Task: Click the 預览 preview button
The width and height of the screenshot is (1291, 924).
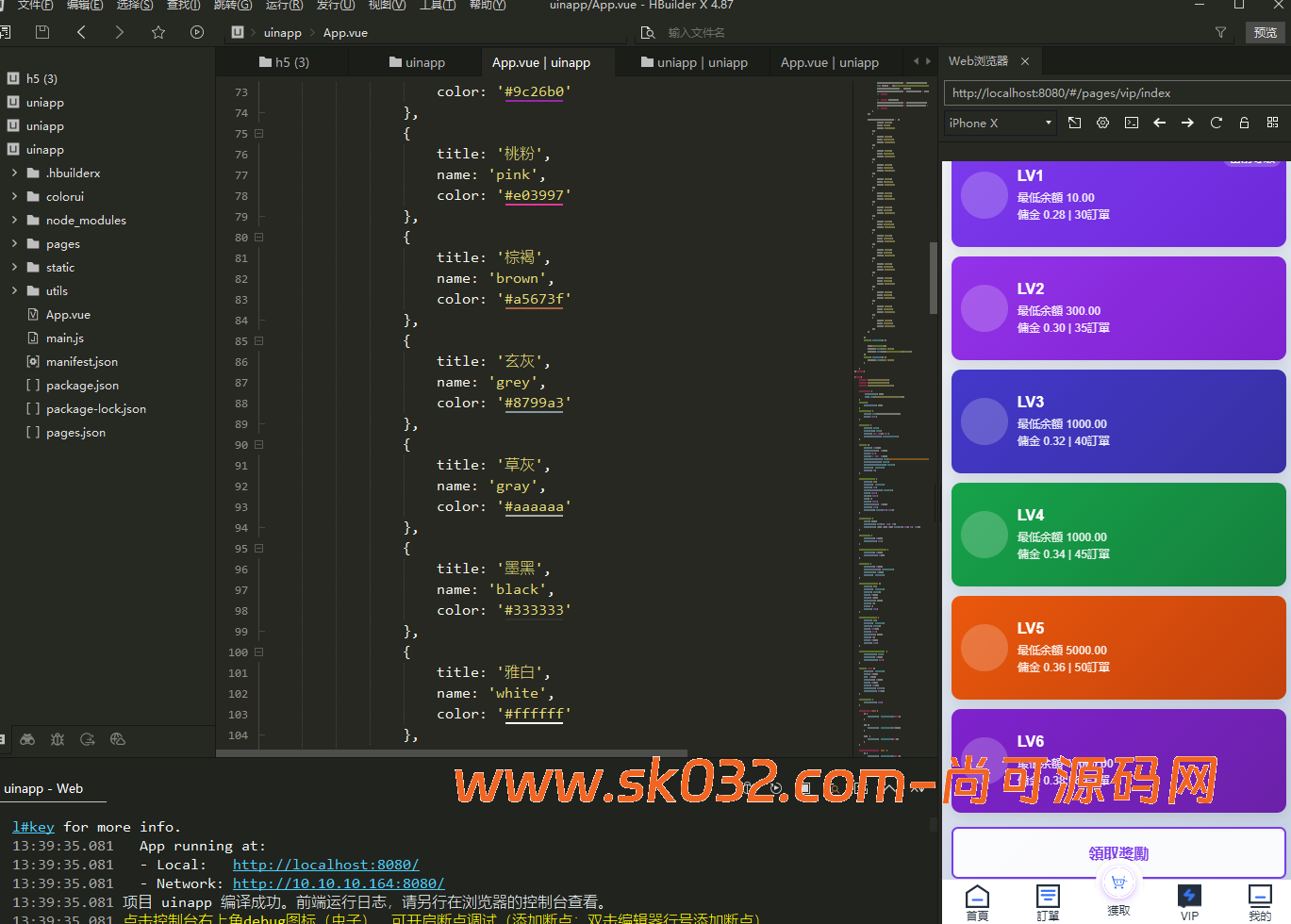Action: tap(1265, 32)
